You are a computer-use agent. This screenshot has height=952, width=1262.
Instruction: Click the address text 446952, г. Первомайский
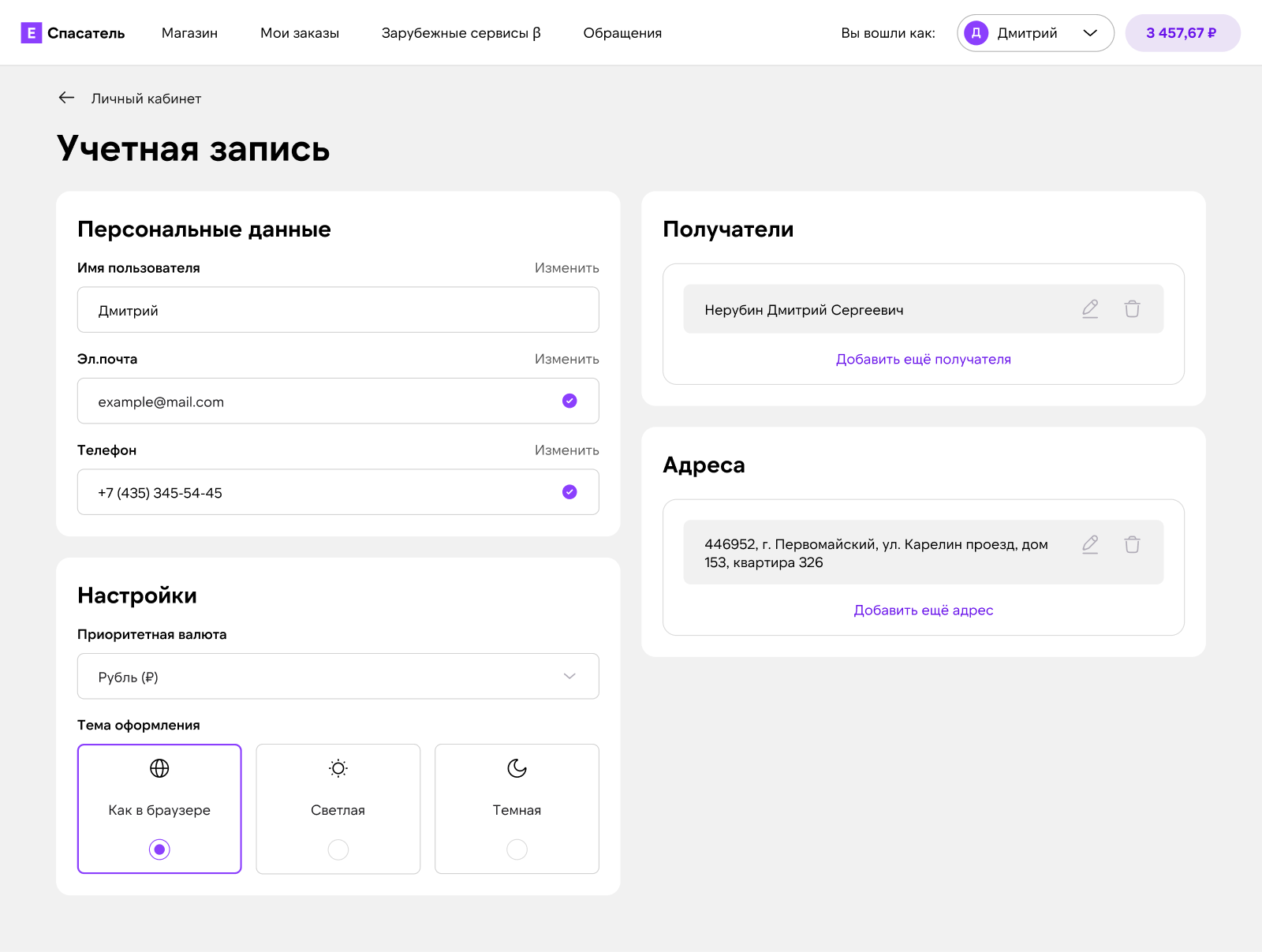pos(876,553)
